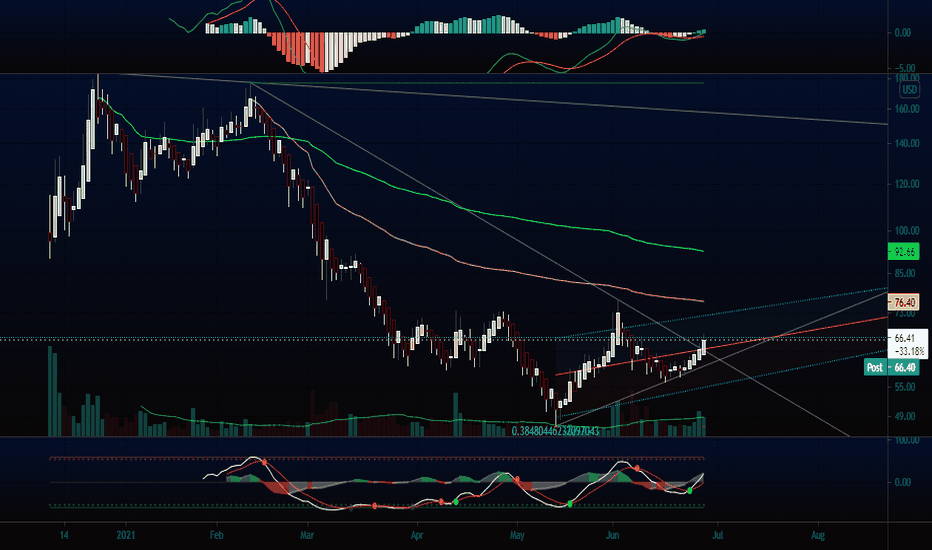This screenshot has height=550, width=932.
Task: Select the green 92.66 price label
Action: pos(903,252)
